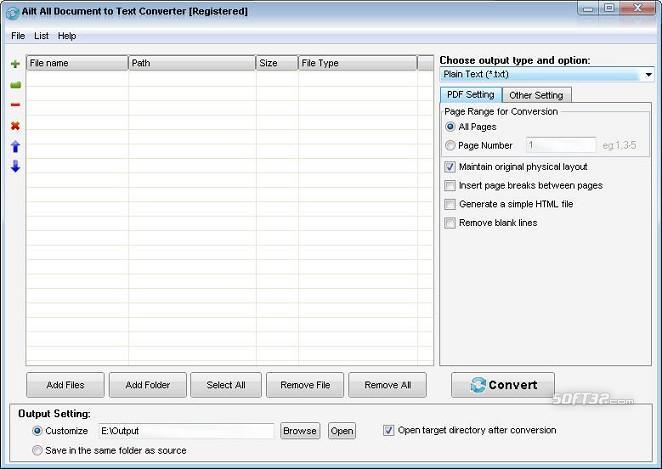Screen dimensions: 662x469
Task: Click the Add Files button
Action: pyautogui.click(x=65, y=385)
